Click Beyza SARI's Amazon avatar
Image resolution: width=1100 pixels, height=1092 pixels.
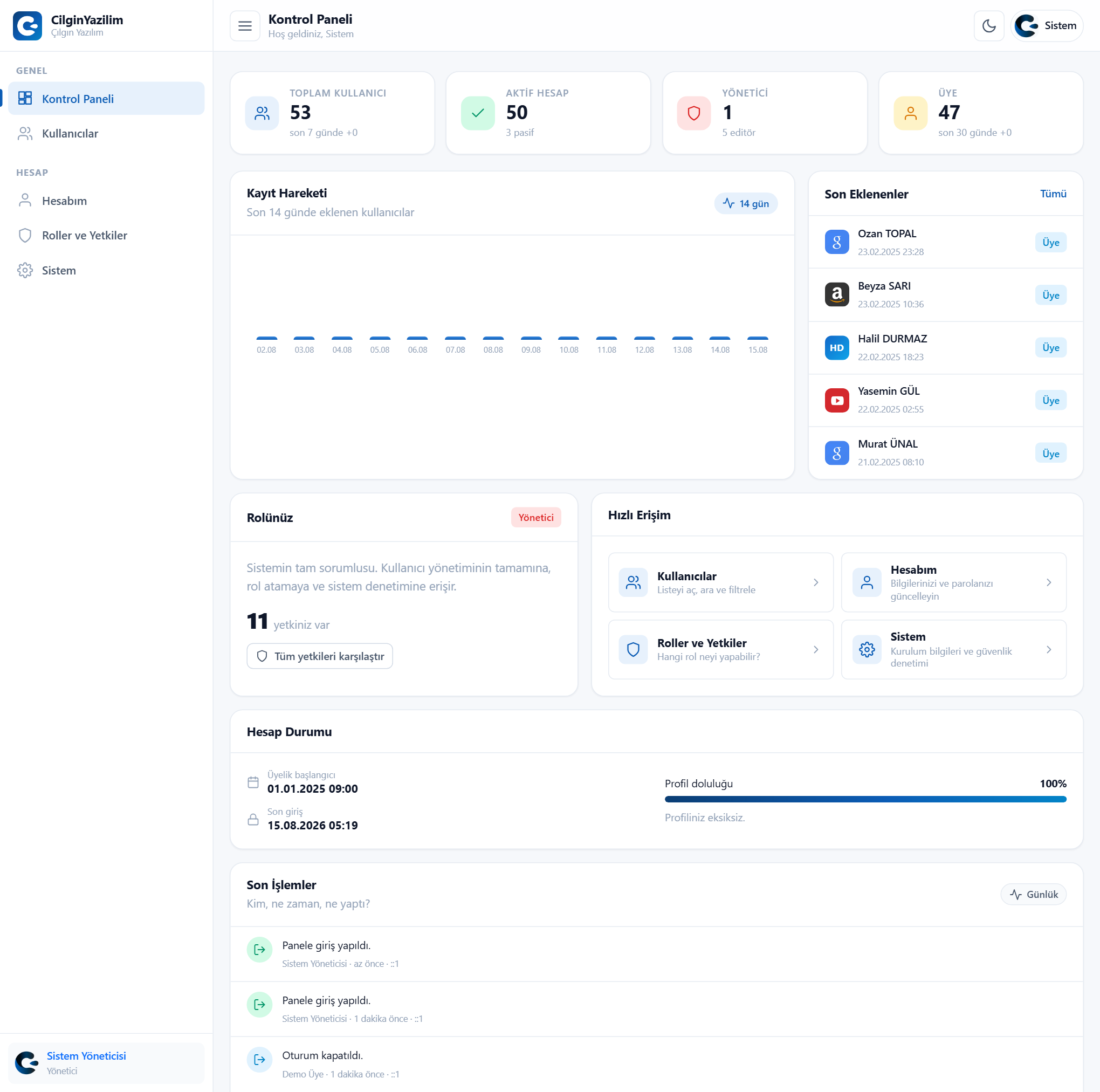tap(836, 294)
